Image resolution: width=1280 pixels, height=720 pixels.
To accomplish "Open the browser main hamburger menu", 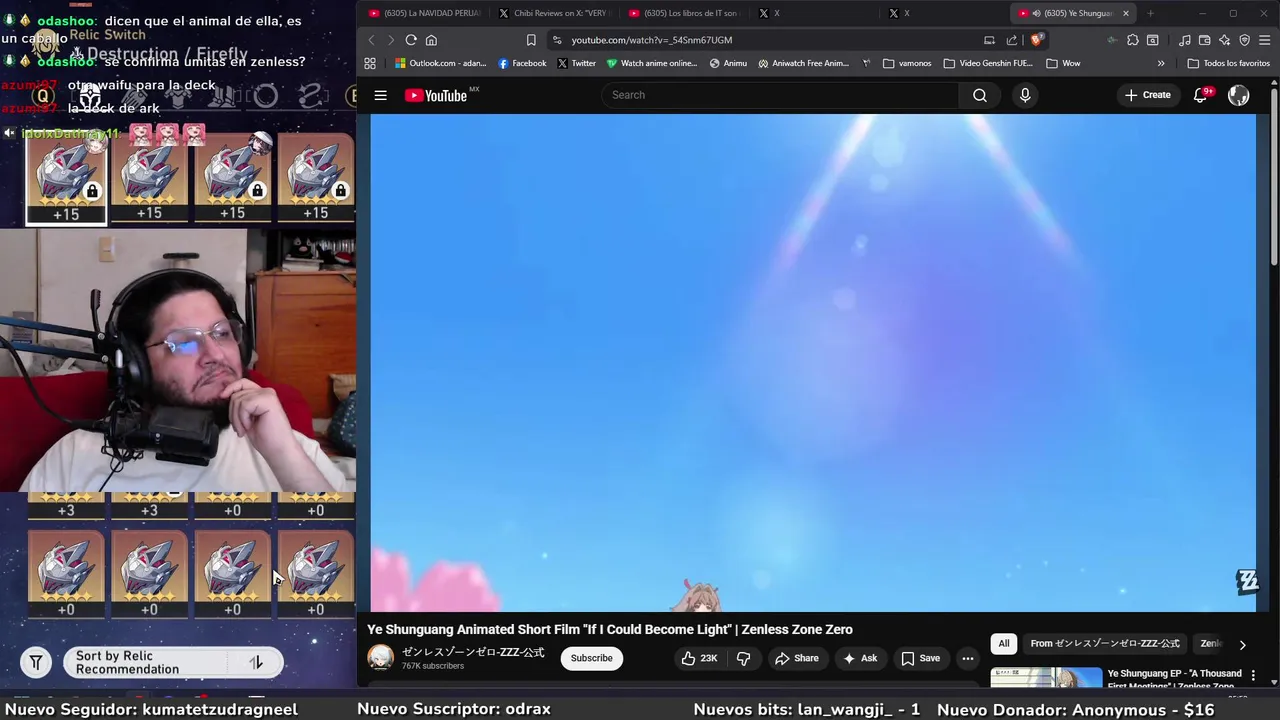I will pos(1265,40).
